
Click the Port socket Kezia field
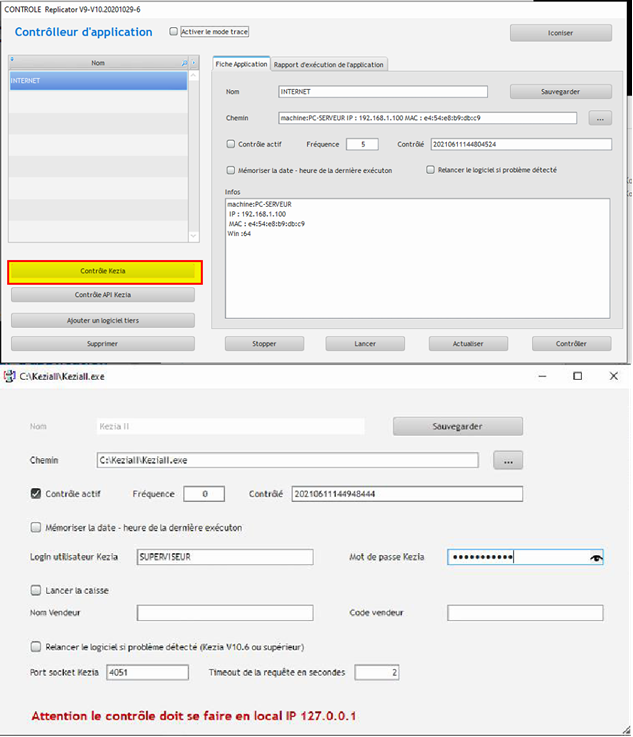click(146, 672)
